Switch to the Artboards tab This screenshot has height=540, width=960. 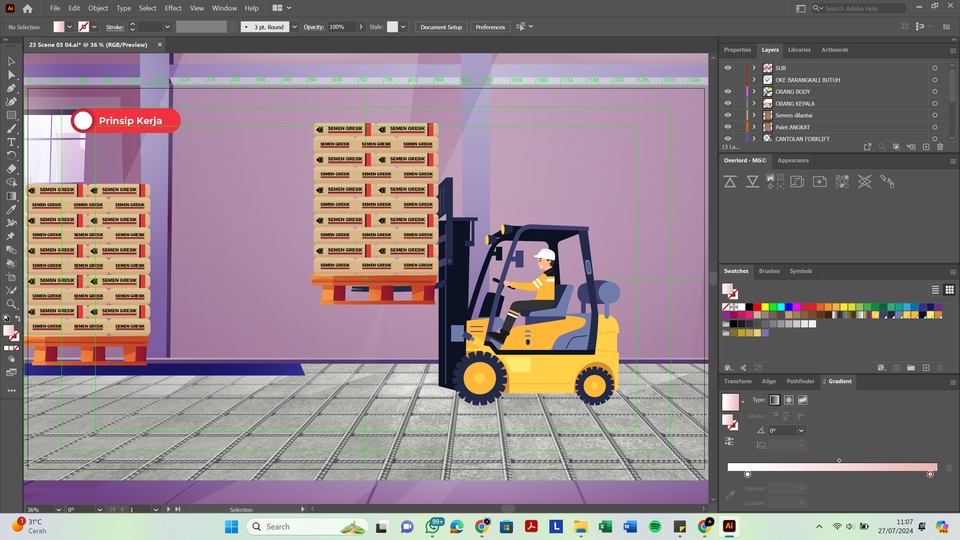834,50
